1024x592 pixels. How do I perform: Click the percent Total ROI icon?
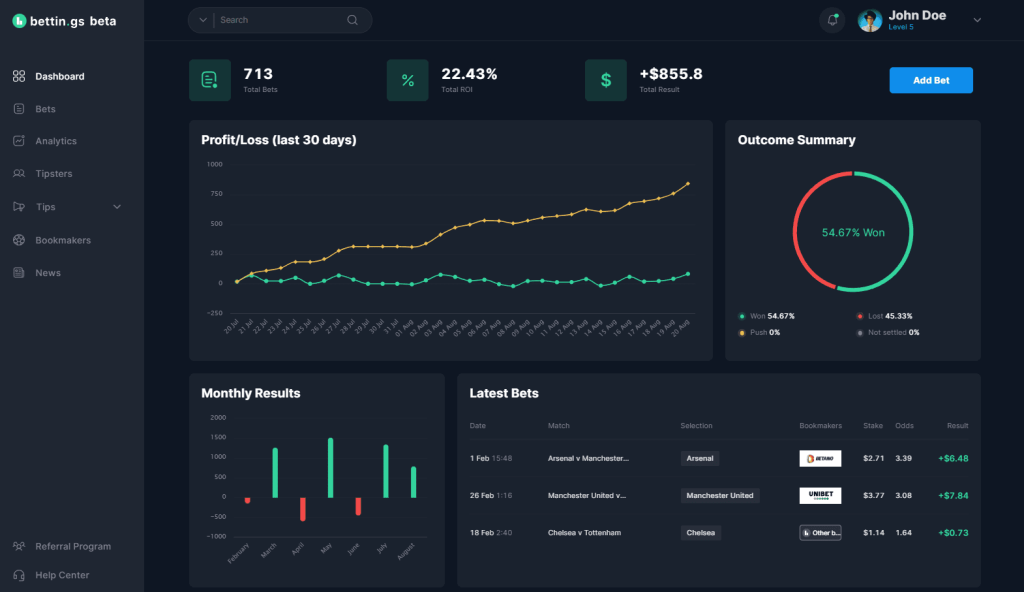408,80
